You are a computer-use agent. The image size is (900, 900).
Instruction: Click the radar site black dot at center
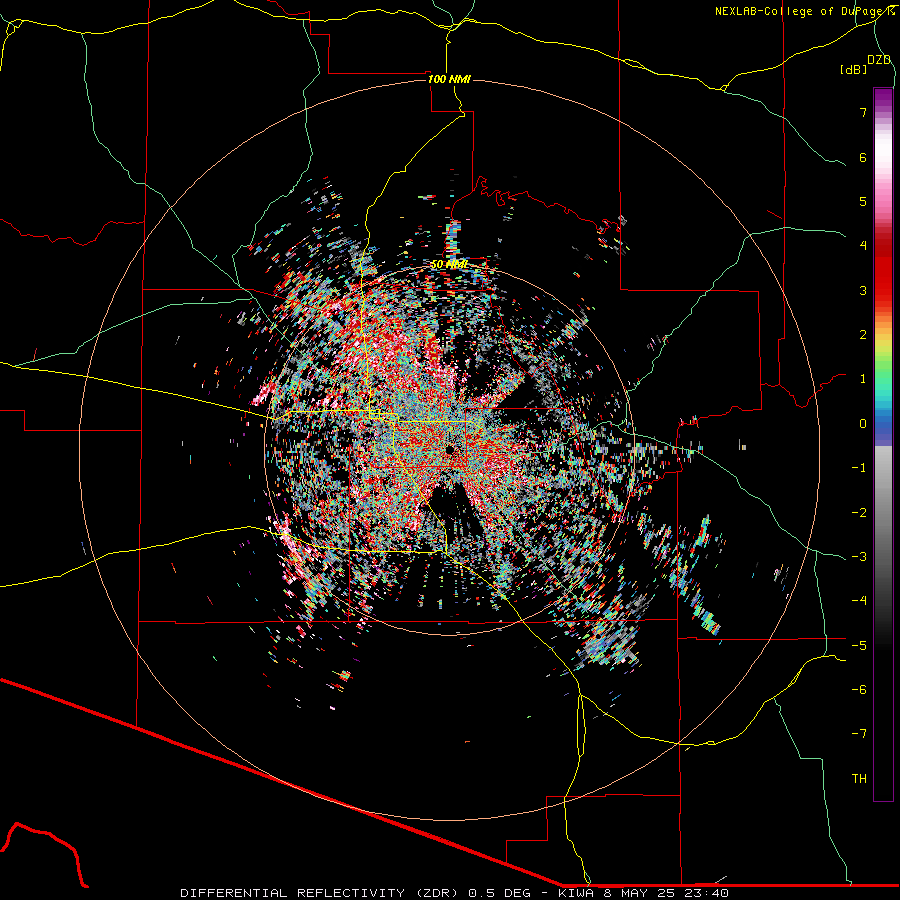coord(450,450)
